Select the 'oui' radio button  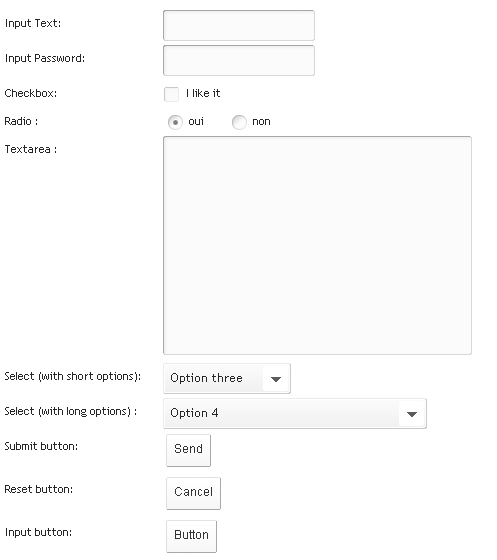coord(175,122)
